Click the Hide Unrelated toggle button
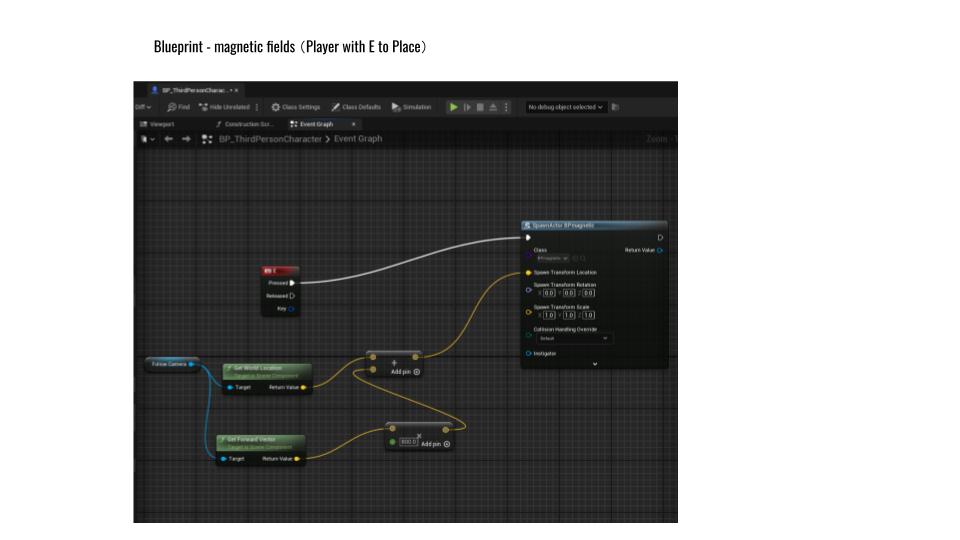Screen dimensions: 960x540 226,107
